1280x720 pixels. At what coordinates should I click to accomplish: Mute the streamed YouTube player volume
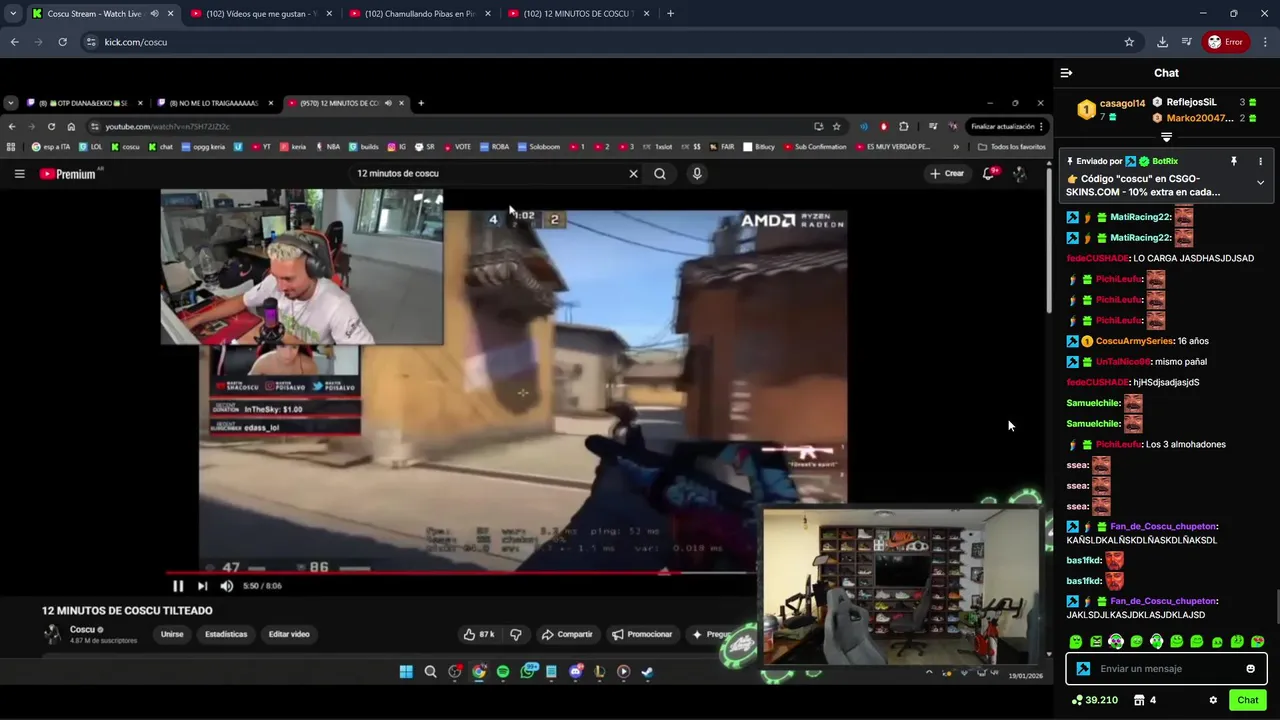(x=226, y=586)
